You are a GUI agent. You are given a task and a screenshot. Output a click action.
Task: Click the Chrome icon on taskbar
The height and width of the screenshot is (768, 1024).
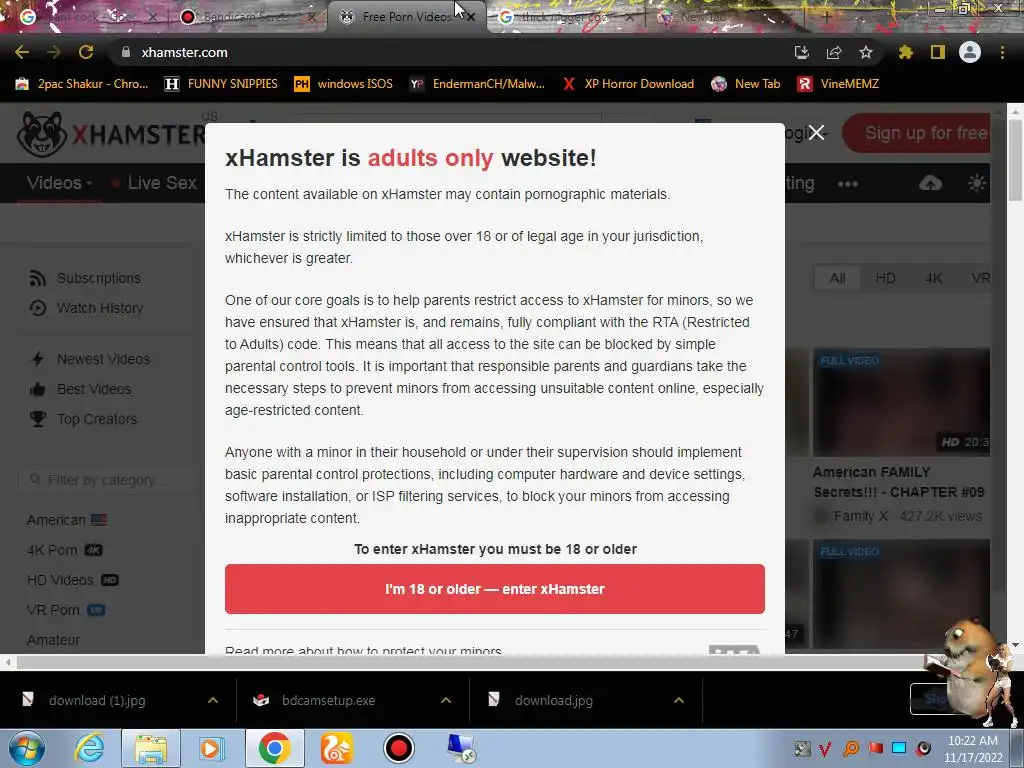(275, 748)
